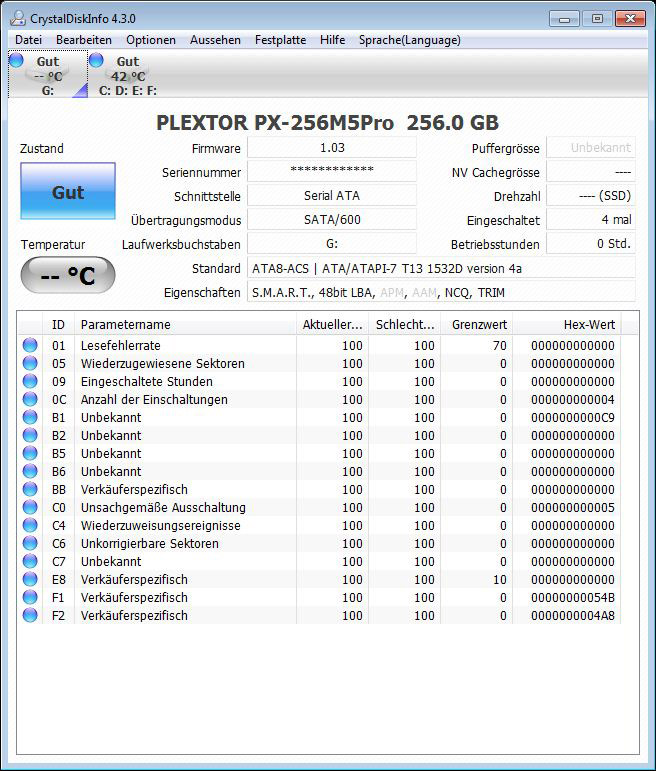Click status orb for Lesefehlerrate row
The height and width of the screenshot is (771, 656).
click(30, 345)
